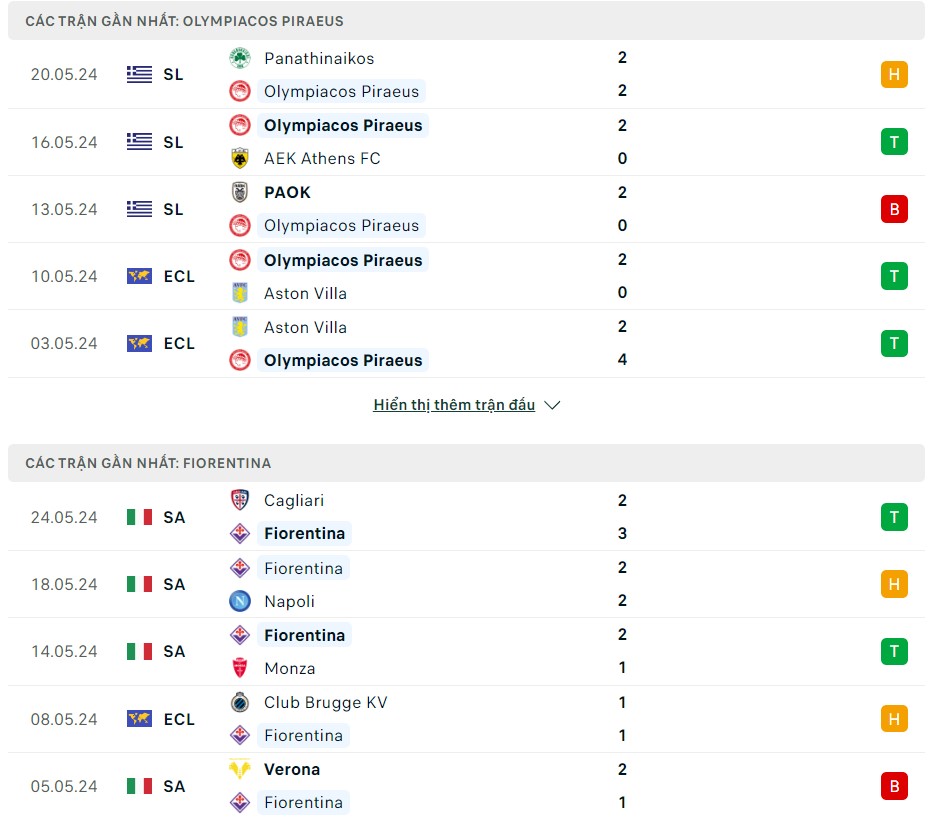Toggle the yellow H badge on Fiorentina-Napoli
This screenshot has width=929, height=817.
894,584
